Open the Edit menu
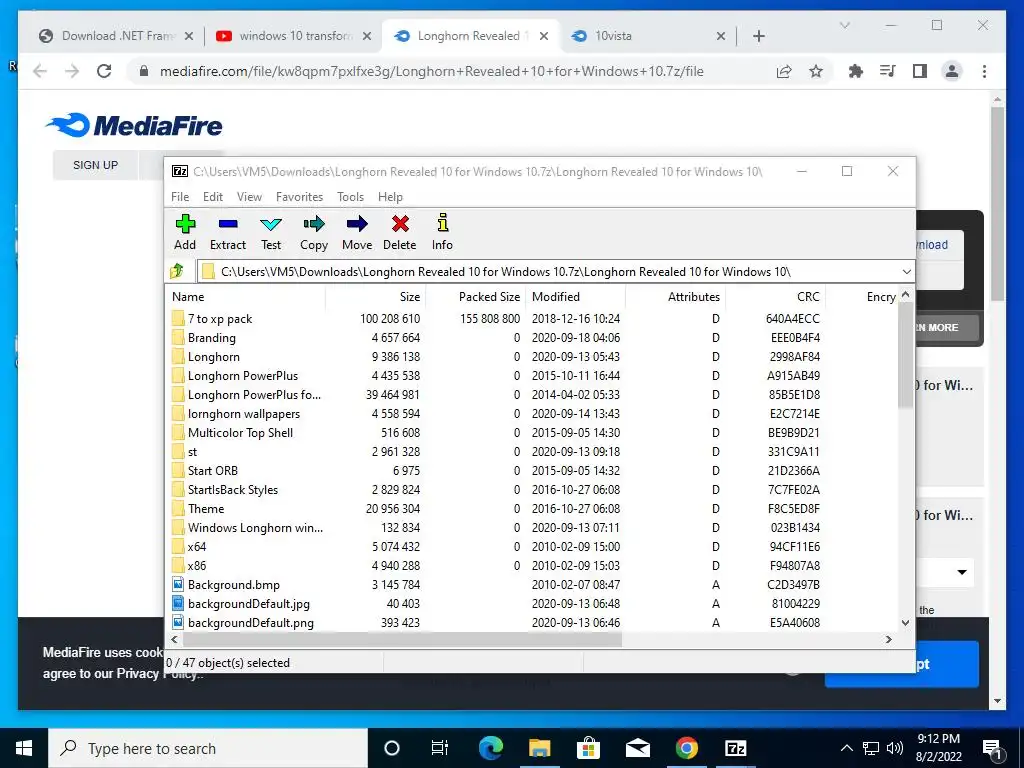Image resolution: width=1024 pixels, height=768 pixels. [x=213, y=197]
